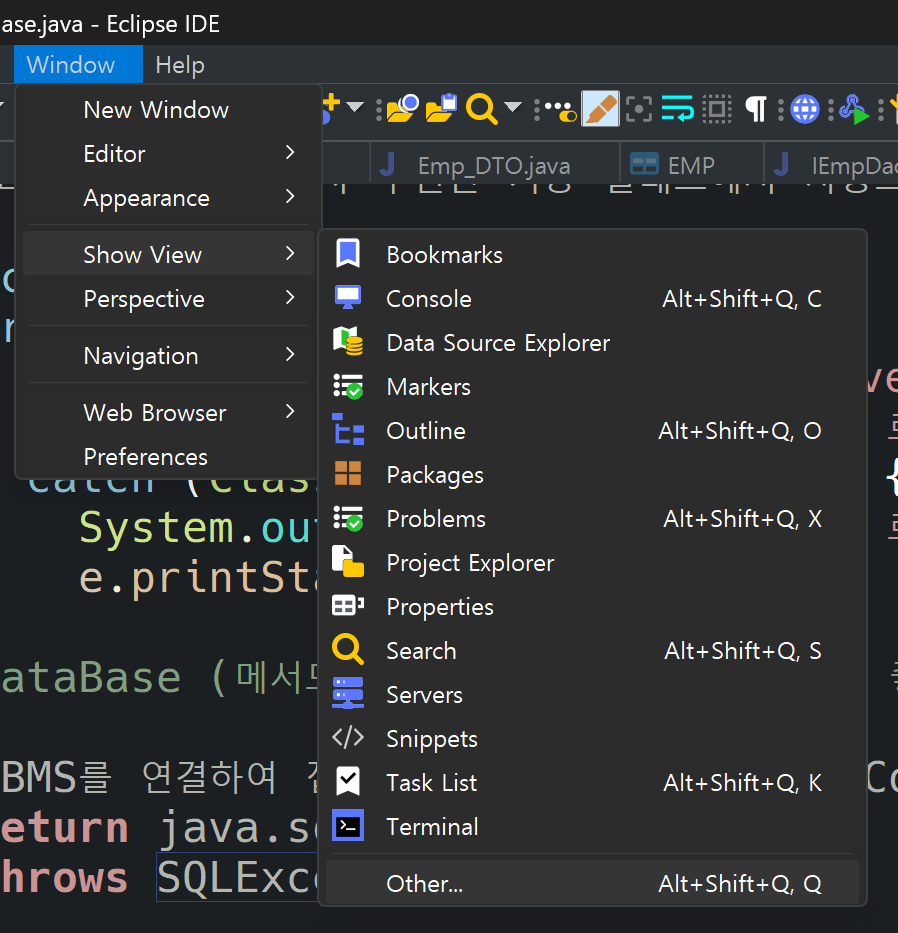Show the Console view
The height and width of the screenshot is (933, 898).
coord(593,299)
